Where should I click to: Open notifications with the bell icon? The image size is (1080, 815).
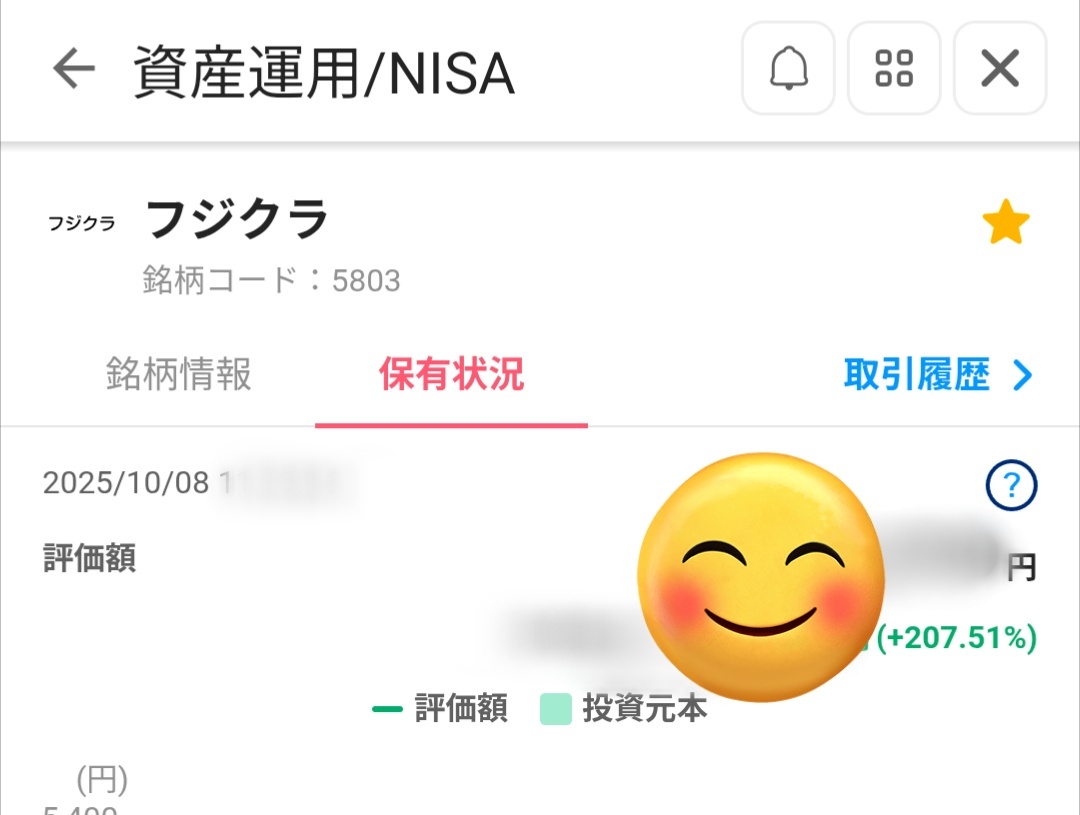[x=788, y=69]
